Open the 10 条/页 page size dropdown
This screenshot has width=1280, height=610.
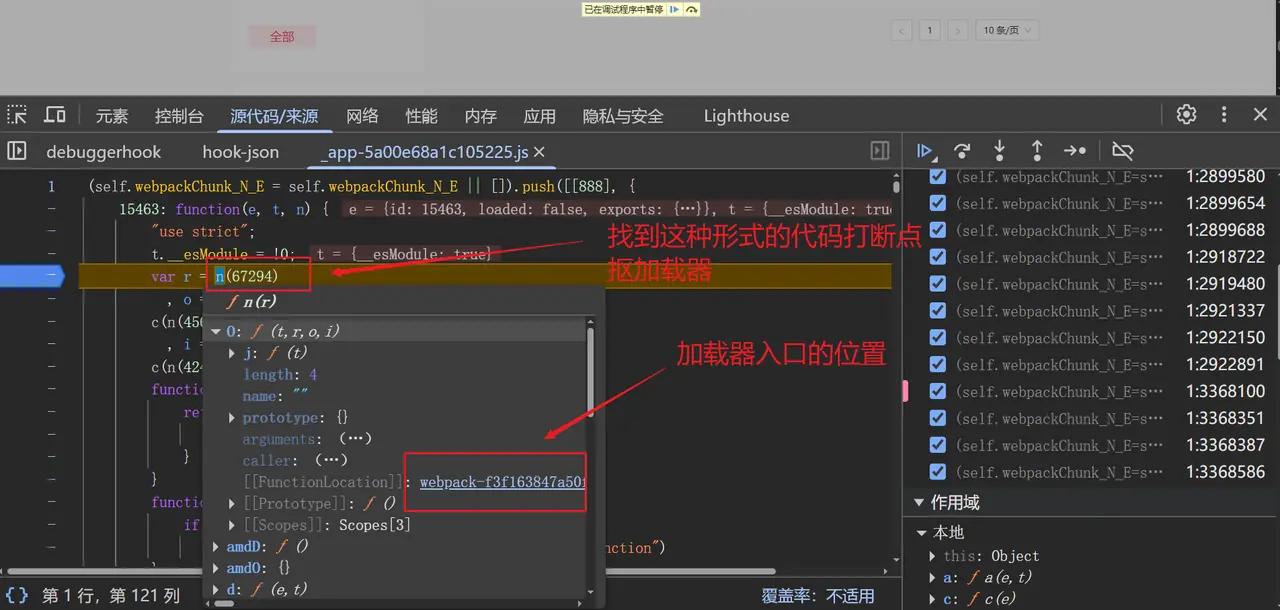tap(1006, 31)
